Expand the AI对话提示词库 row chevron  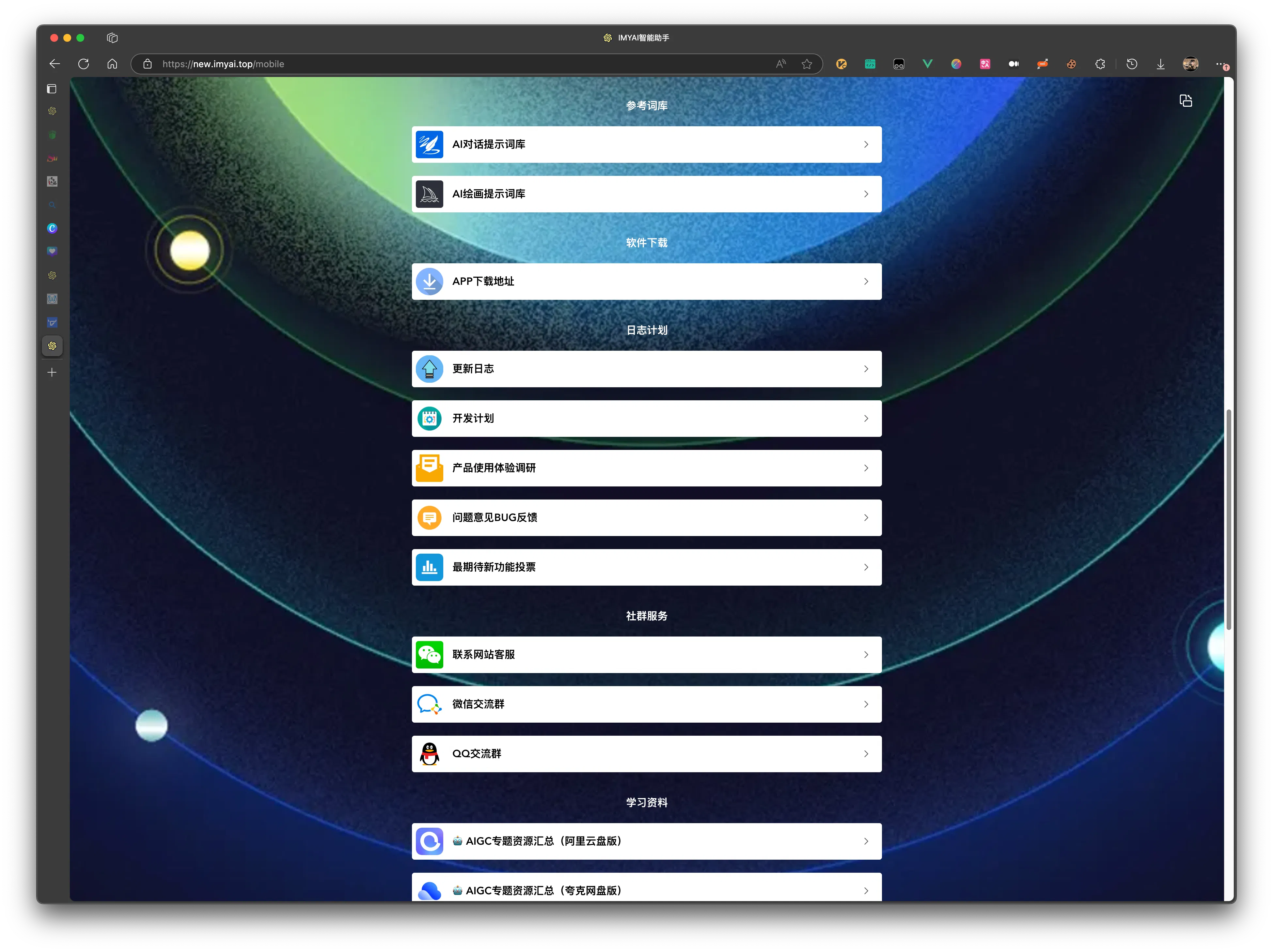point(866,145)
